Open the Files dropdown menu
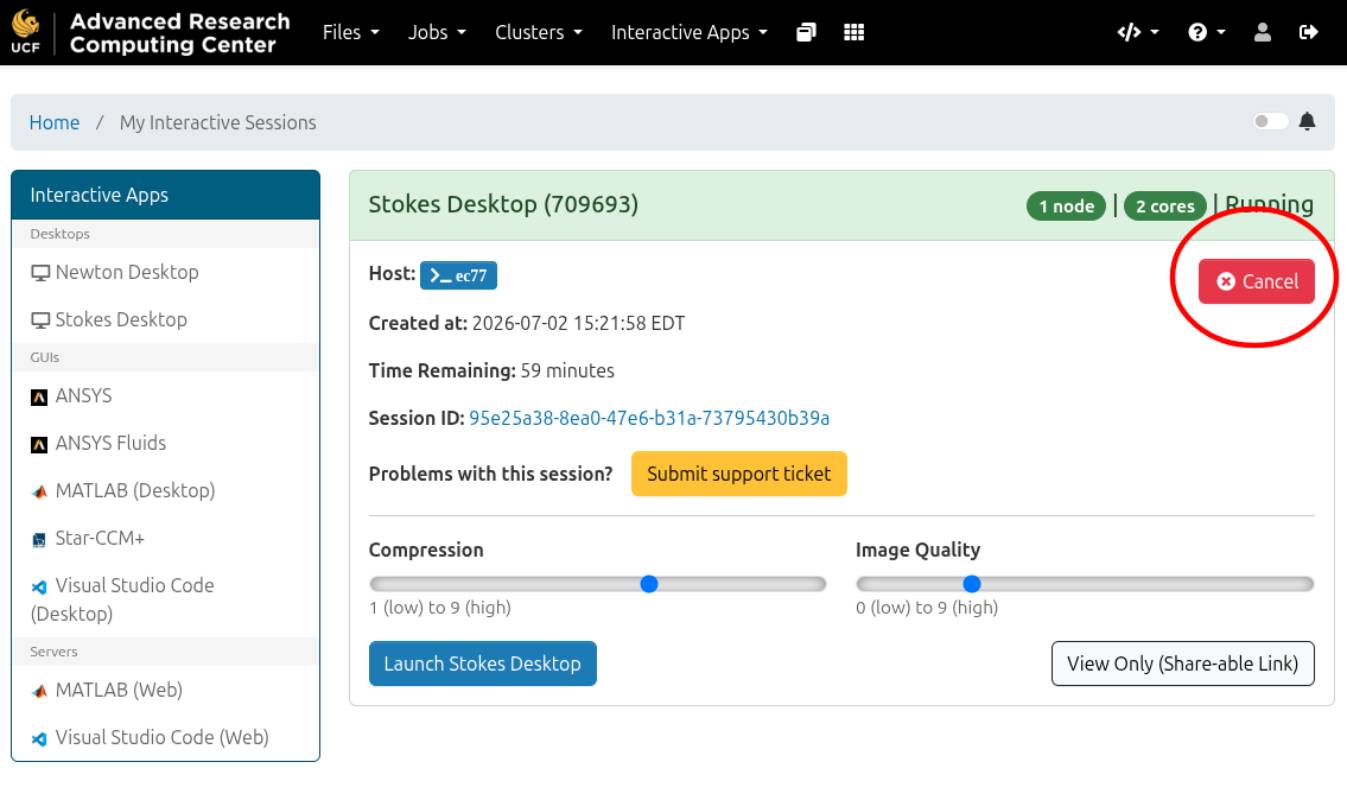Screen dimensions: 1347x800 (351, 32)
